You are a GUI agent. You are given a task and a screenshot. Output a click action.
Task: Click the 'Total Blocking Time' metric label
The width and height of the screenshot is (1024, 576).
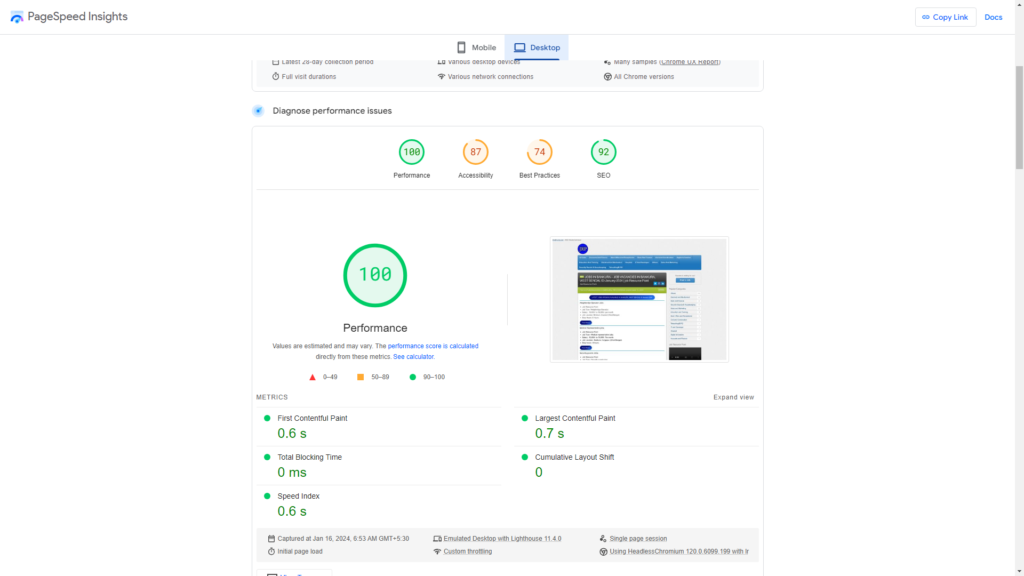coord(310,457)
